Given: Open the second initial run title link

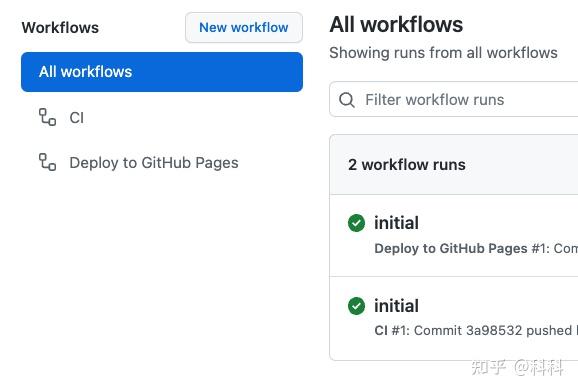Looking at the screenshot, I should (396, 306).
